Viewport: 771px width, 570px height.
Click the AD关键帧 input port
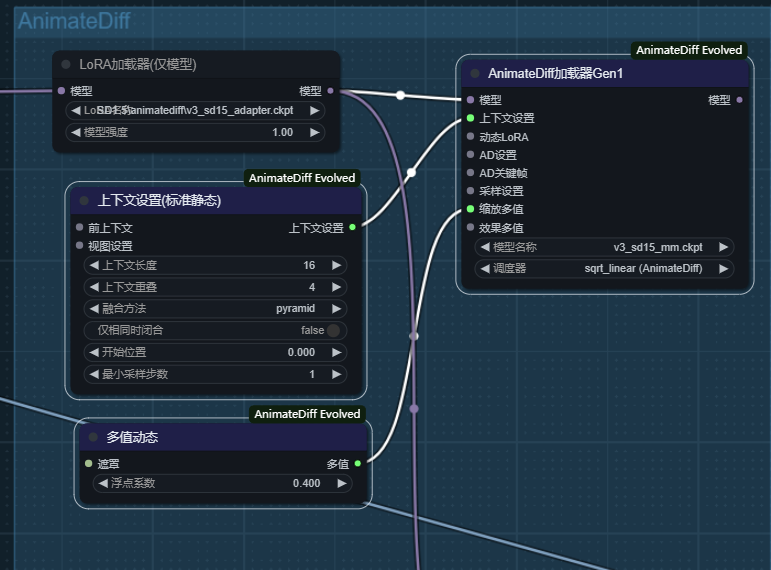[470, 173]
